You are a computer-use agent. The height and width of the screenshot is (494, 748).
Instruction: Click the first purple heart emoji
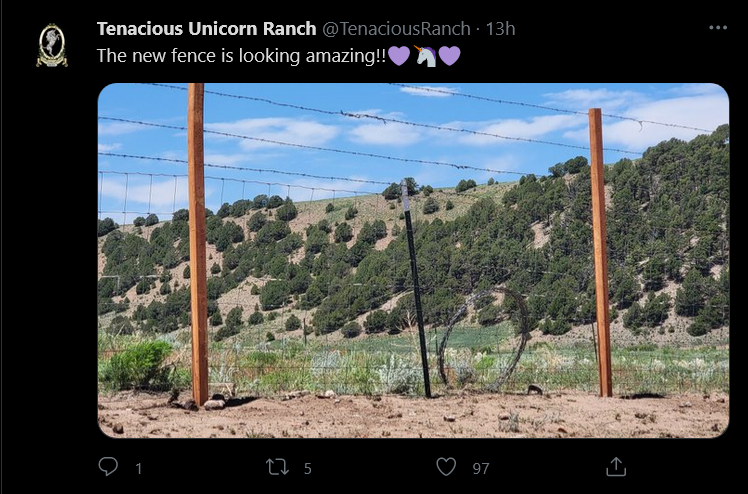(x=399, y=56)
